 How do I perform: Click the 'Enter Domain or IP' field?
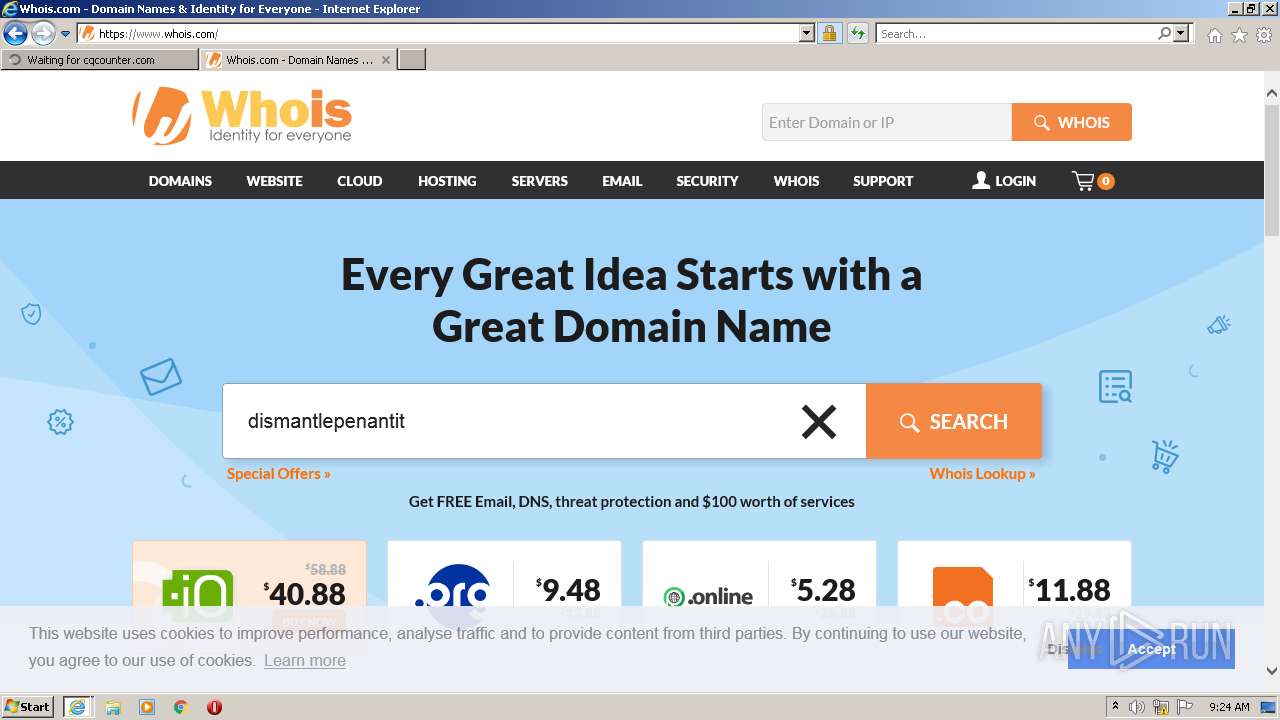pos(887,122)
